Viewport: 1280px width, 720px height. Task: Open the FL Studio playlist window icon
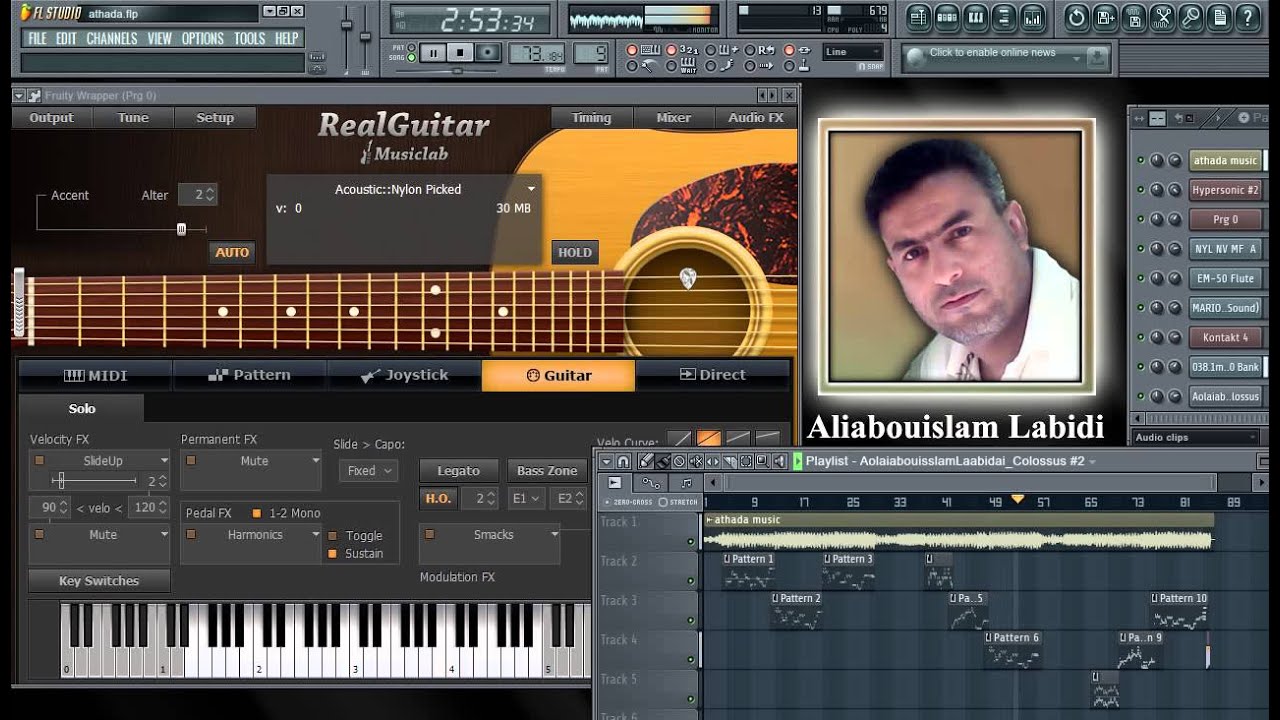tap(918, 17)
